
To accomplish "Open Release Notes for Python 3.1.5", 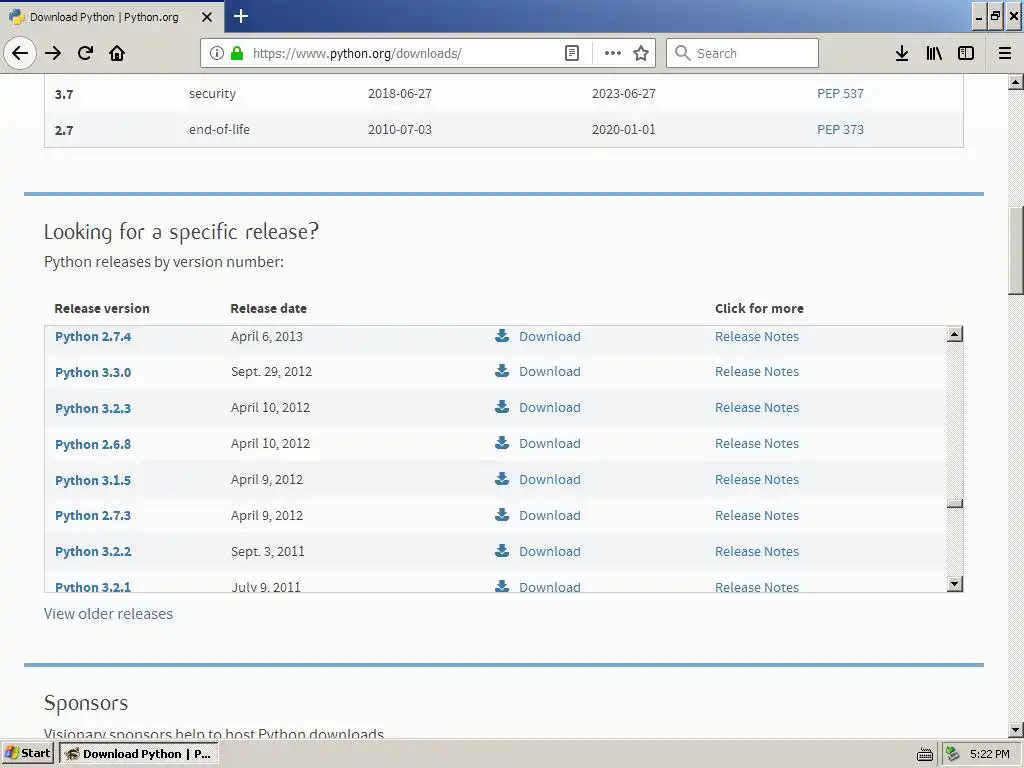I will [x=756, y=479].
